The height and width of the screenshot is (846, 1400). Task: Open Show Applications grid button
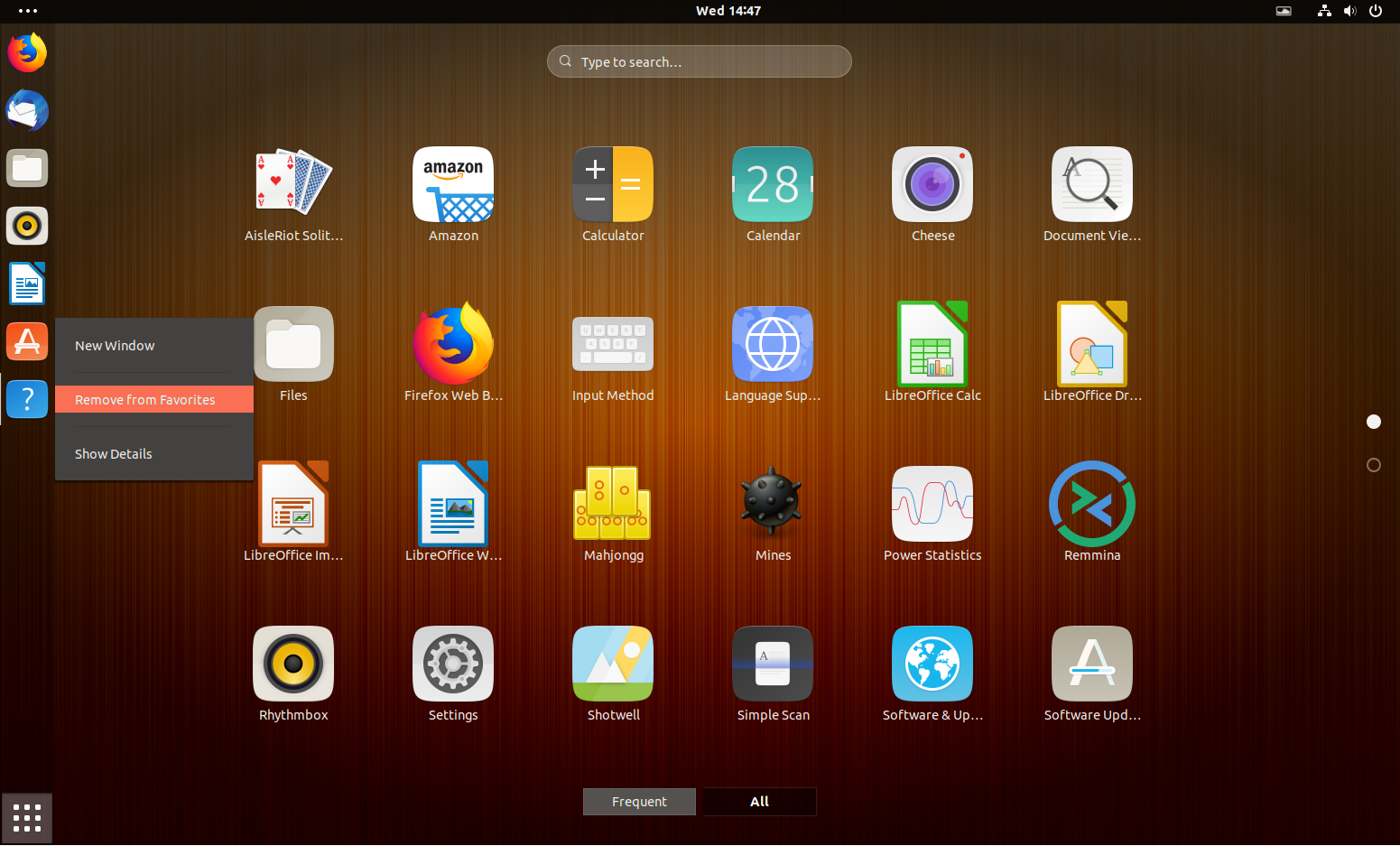tap(26, 817)
